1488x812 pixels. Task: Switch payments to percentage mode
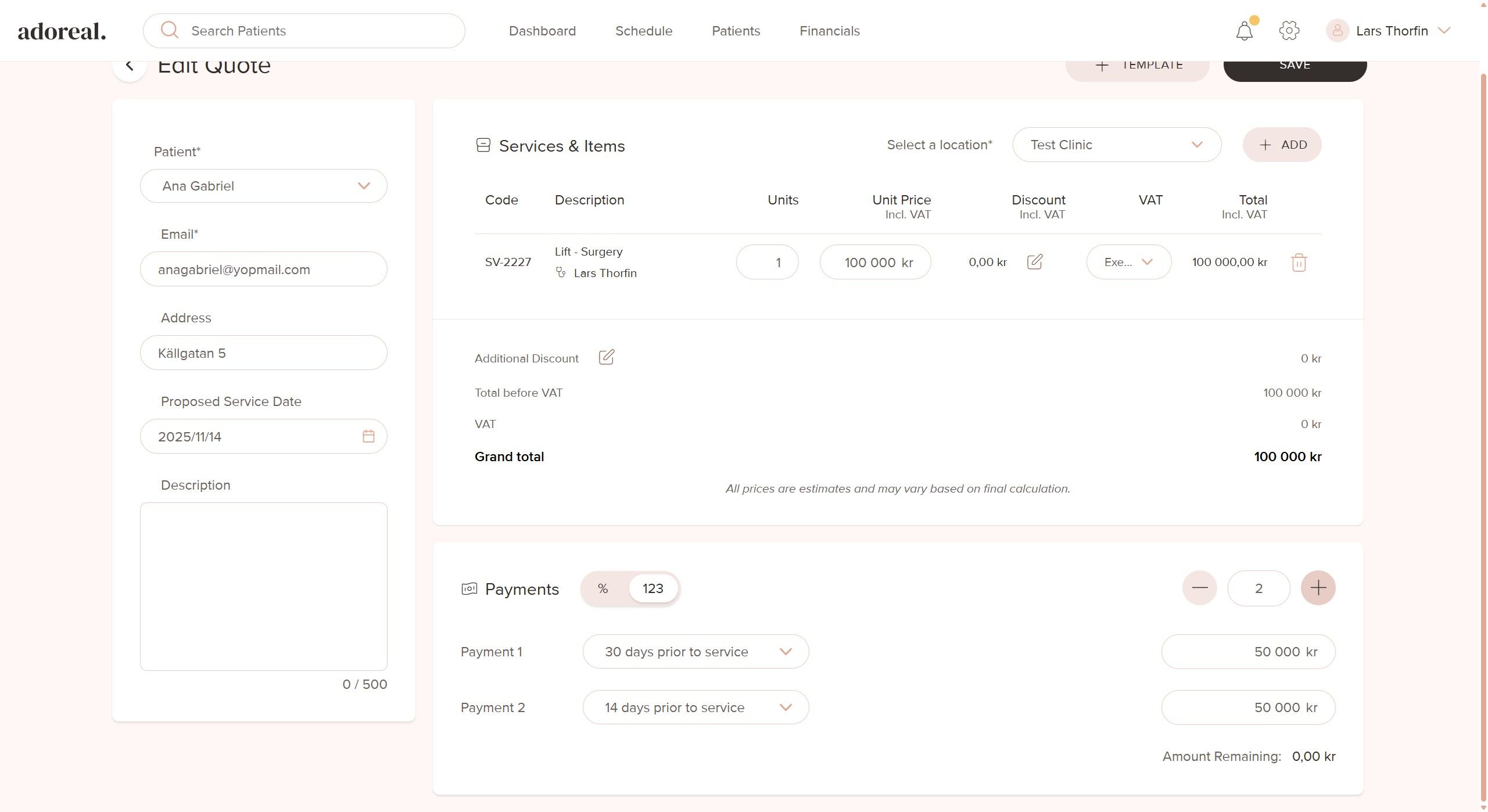603,588
